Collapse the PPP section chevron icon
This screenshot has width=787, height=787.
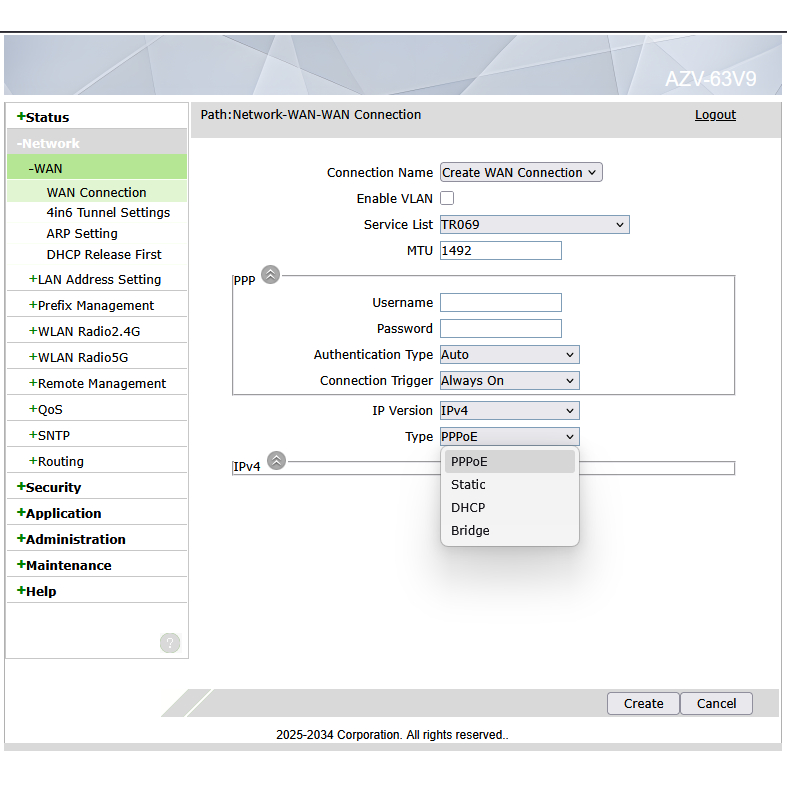click(x=270, y=275)
